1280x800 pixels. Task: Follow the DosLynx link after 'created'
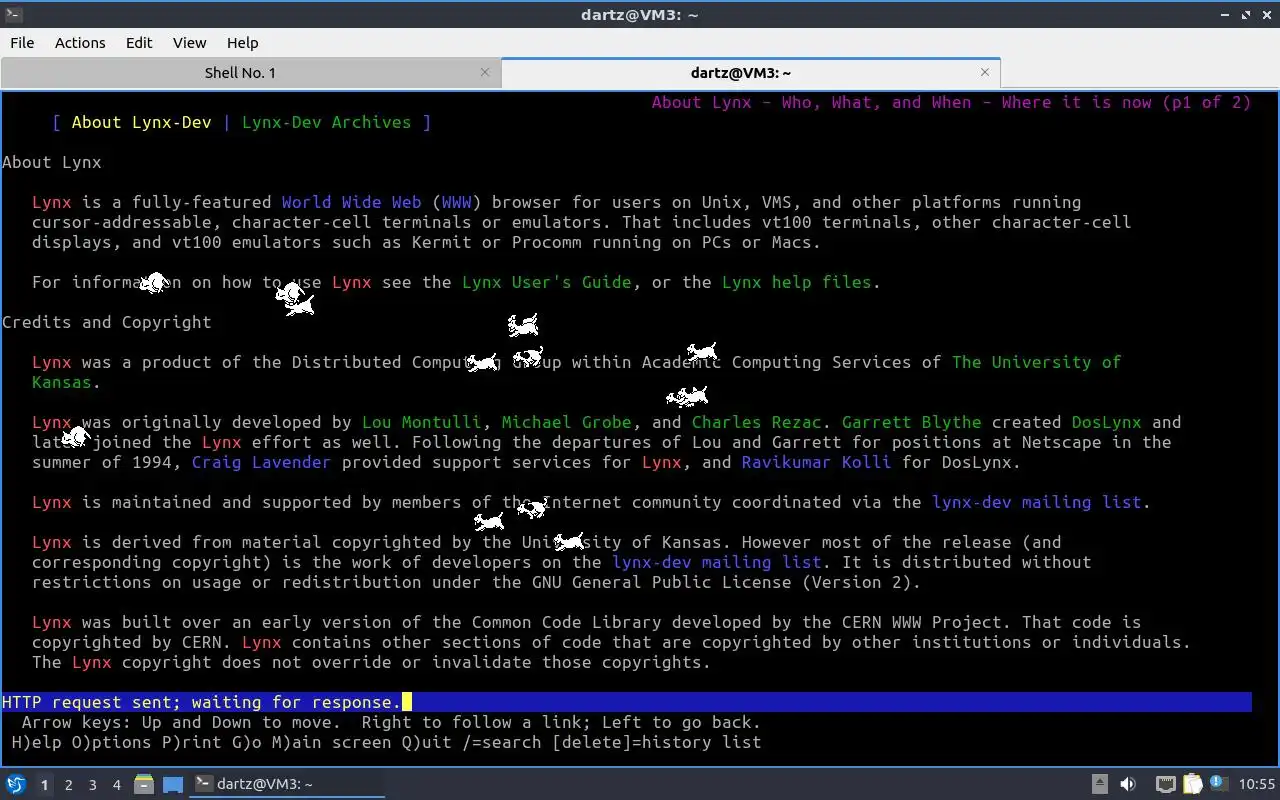pyautogui.click(x=1106, y=422)
